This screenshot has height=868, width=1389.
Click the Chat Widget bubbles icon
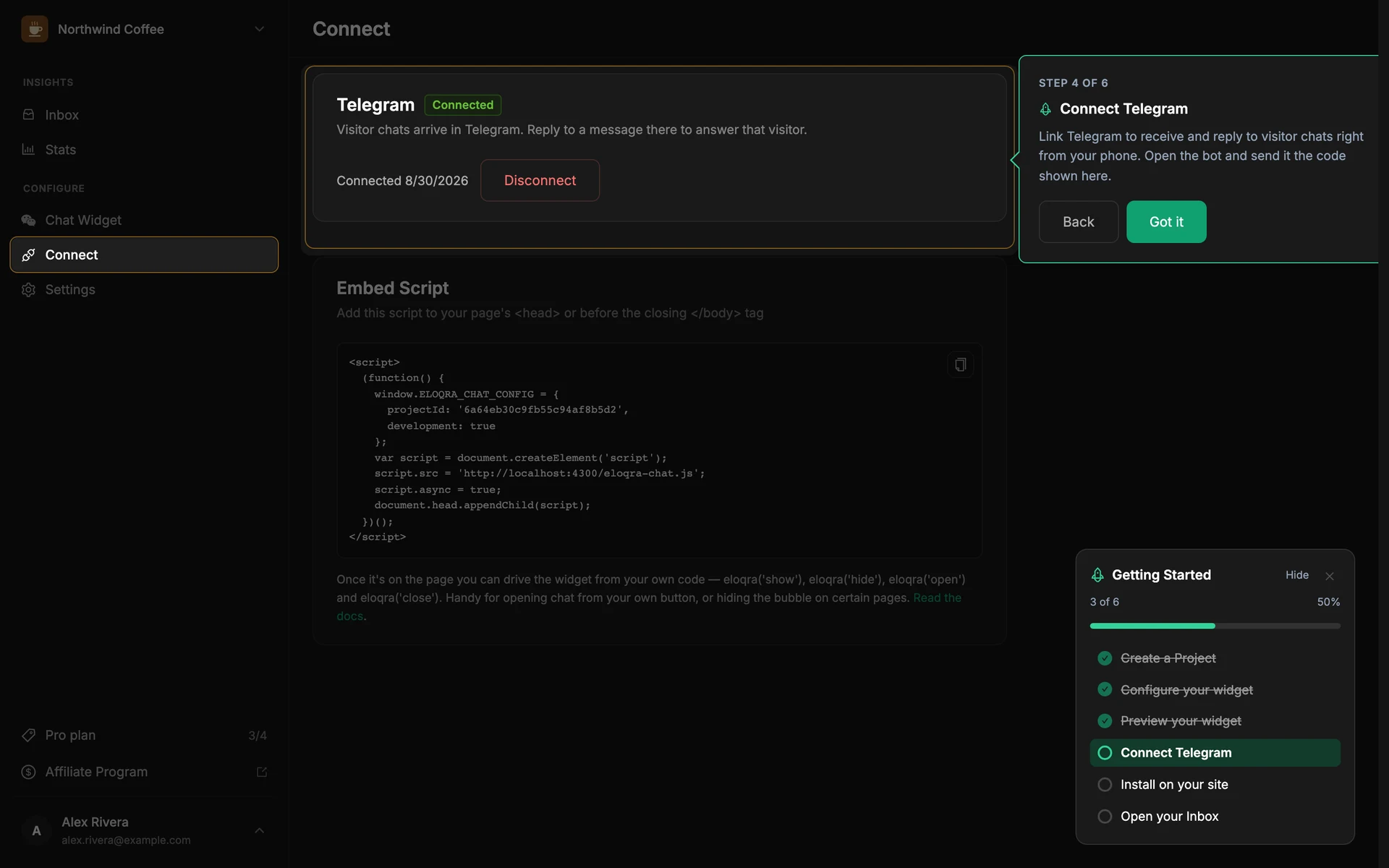point(28,220)
